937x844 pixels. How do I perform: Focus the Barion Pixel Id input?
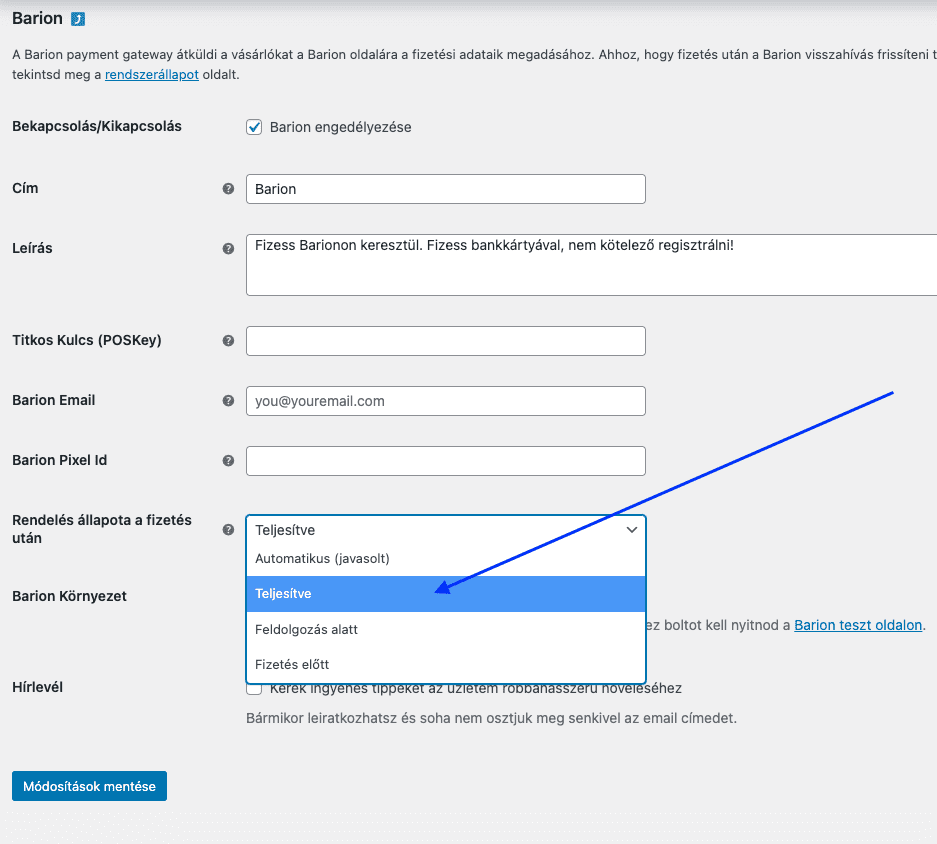click(446, 461)
